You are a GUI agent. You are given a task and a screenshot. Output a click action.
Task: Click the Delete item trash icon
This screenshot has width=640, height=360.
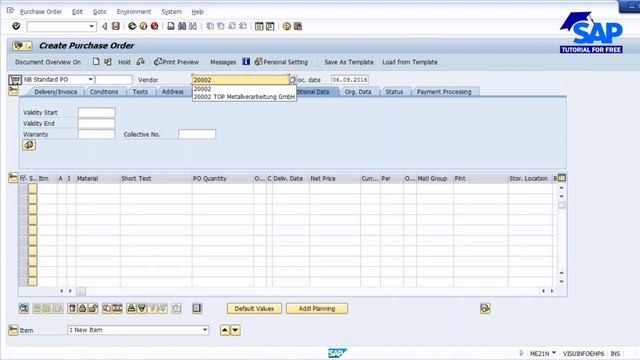click(72, 309)
